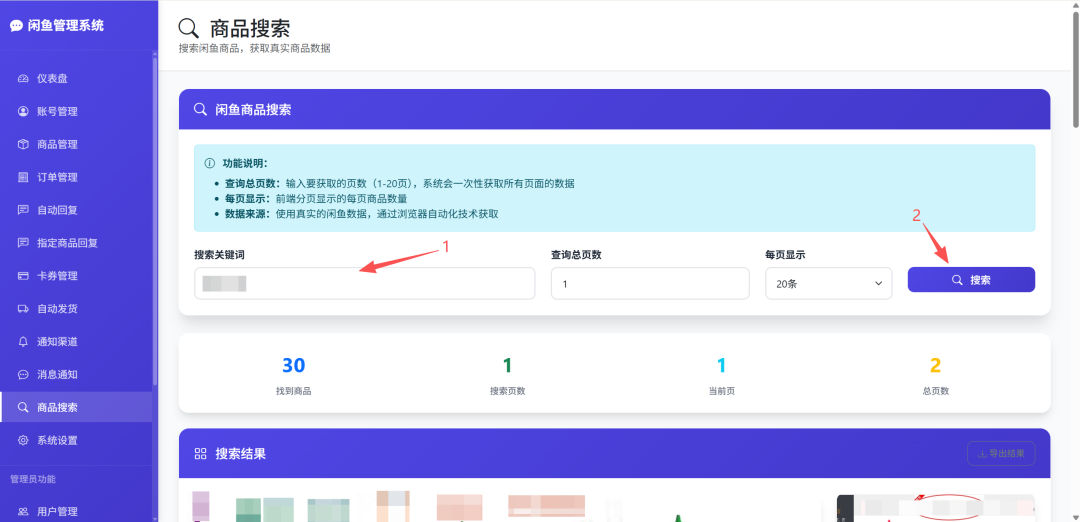Viewport: 1080px width, 522px height.
Task: Navigate to 通知渠道
Action: 76,342
